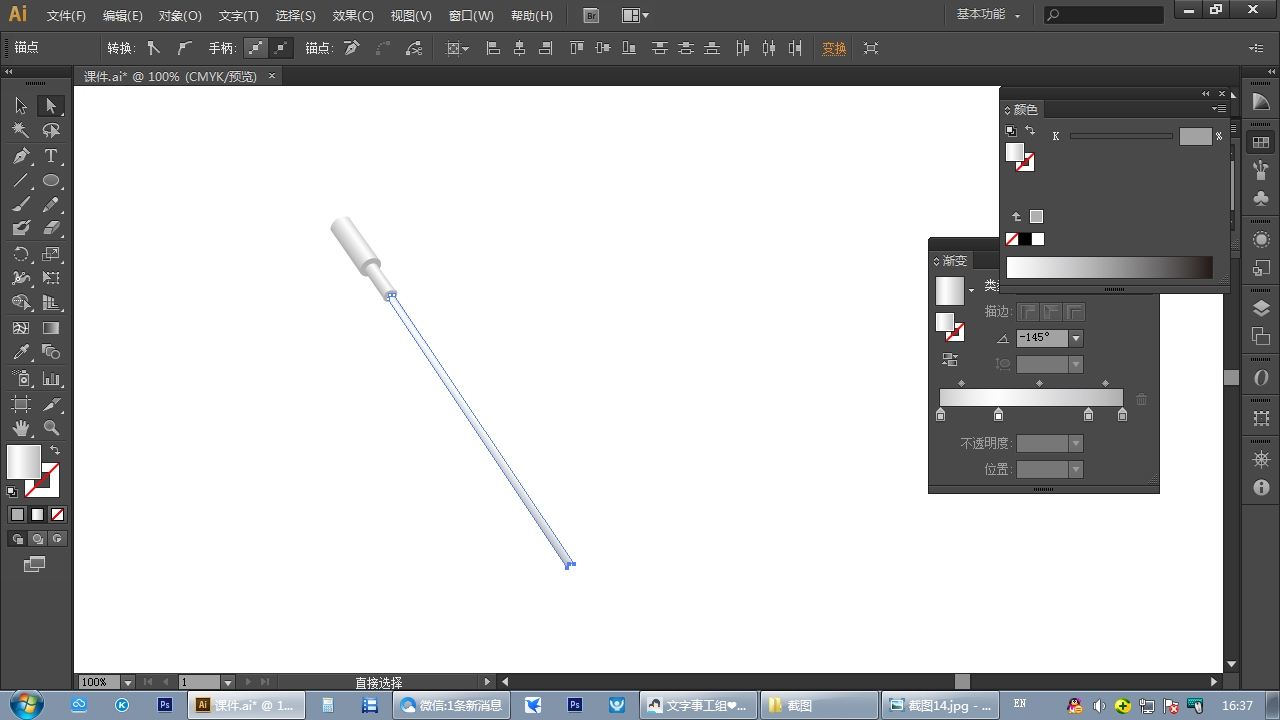The height and width of the screenshot is (720, 1280).
Task: Reverse gradient in Gradient panel
Action: pyautogui.click(x=950, y=360)
